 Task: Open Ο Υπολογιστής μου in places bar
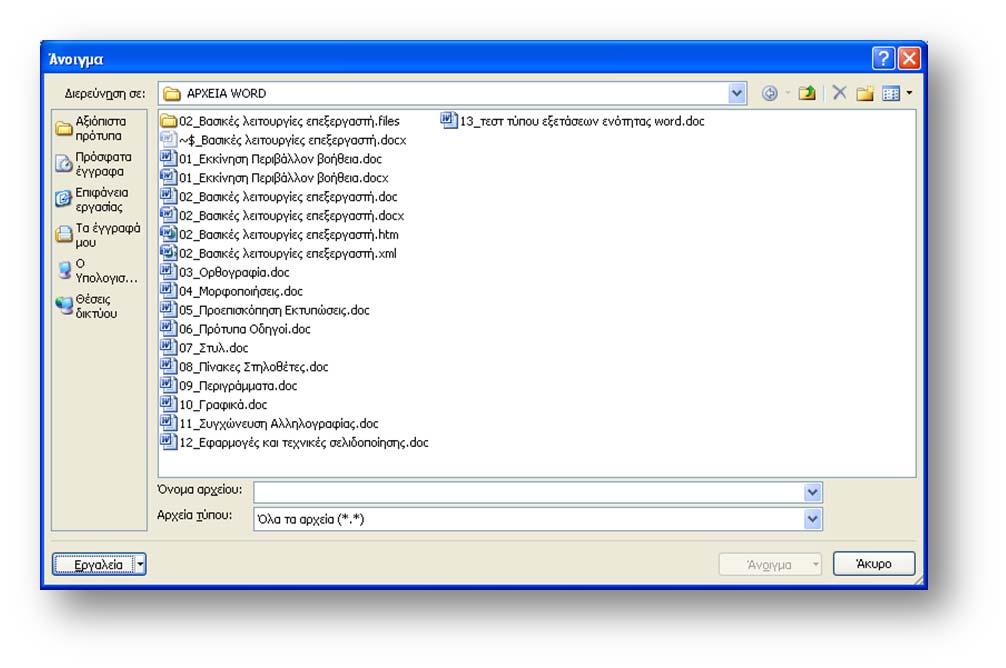pyautogui.click(x=99, y=271)
